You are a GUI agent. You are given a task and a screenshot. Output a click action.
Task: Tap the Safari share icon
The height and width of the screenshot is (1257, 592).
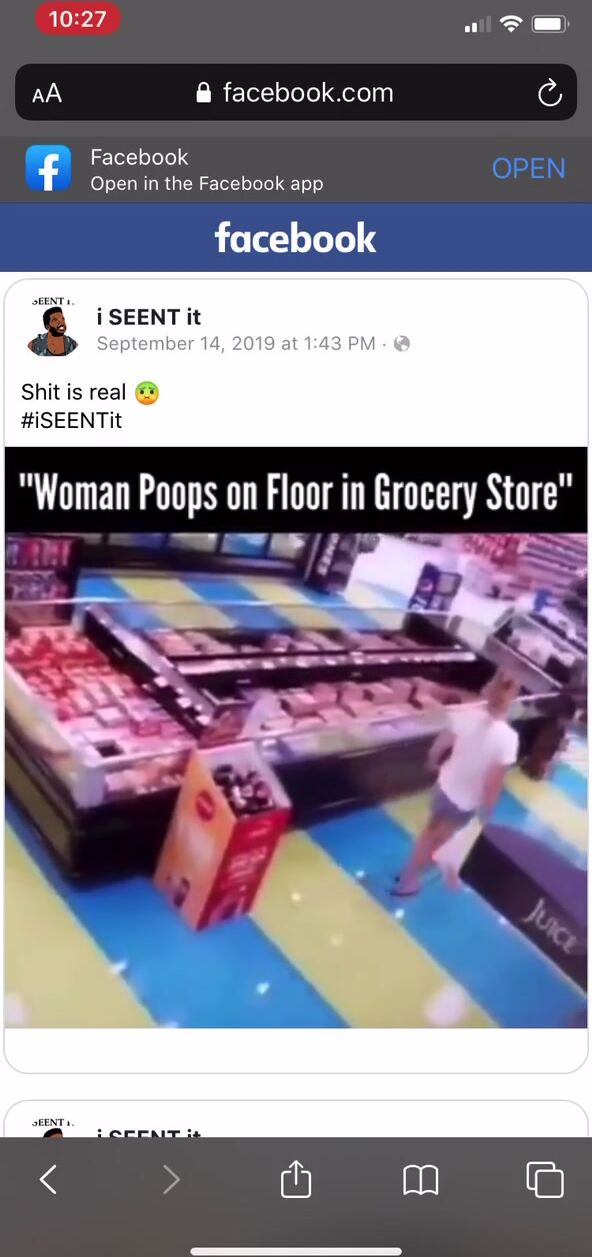pyautogui.click(x=296, y=1179)
